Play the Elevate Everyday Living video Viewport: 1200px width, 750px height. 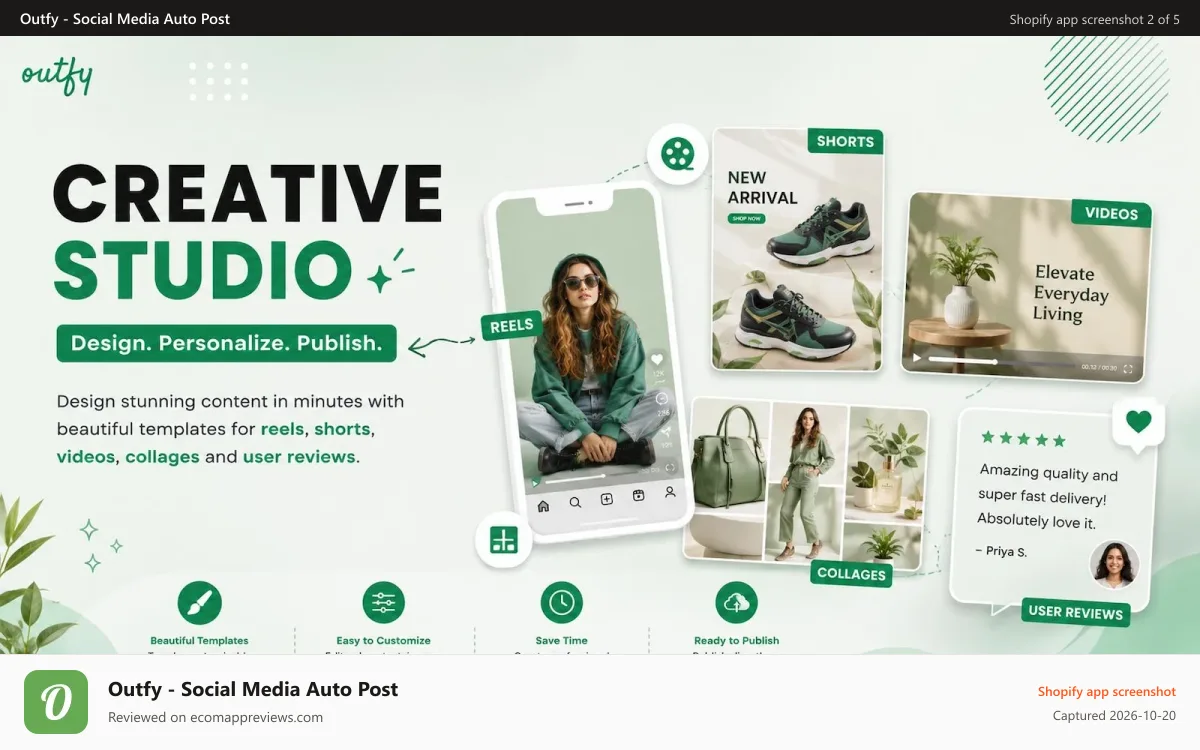click(x=916, y=357)
